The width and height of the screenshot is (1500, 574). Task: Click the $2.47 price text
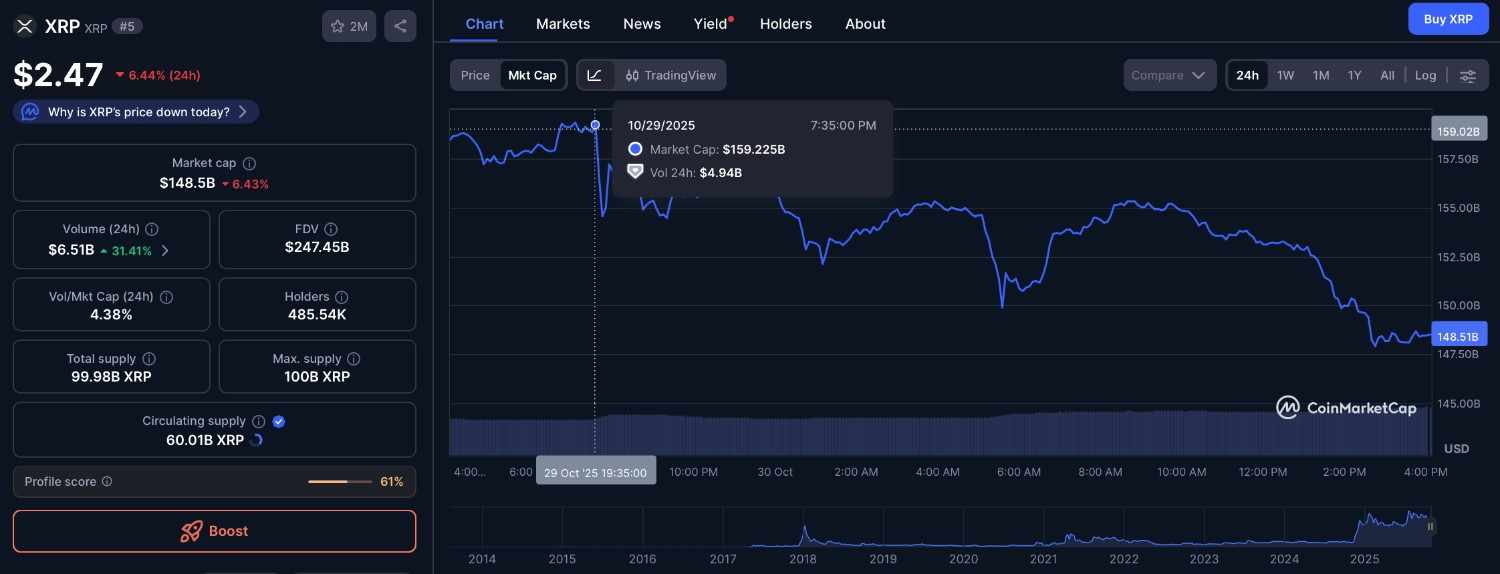(x=58, y=75)
